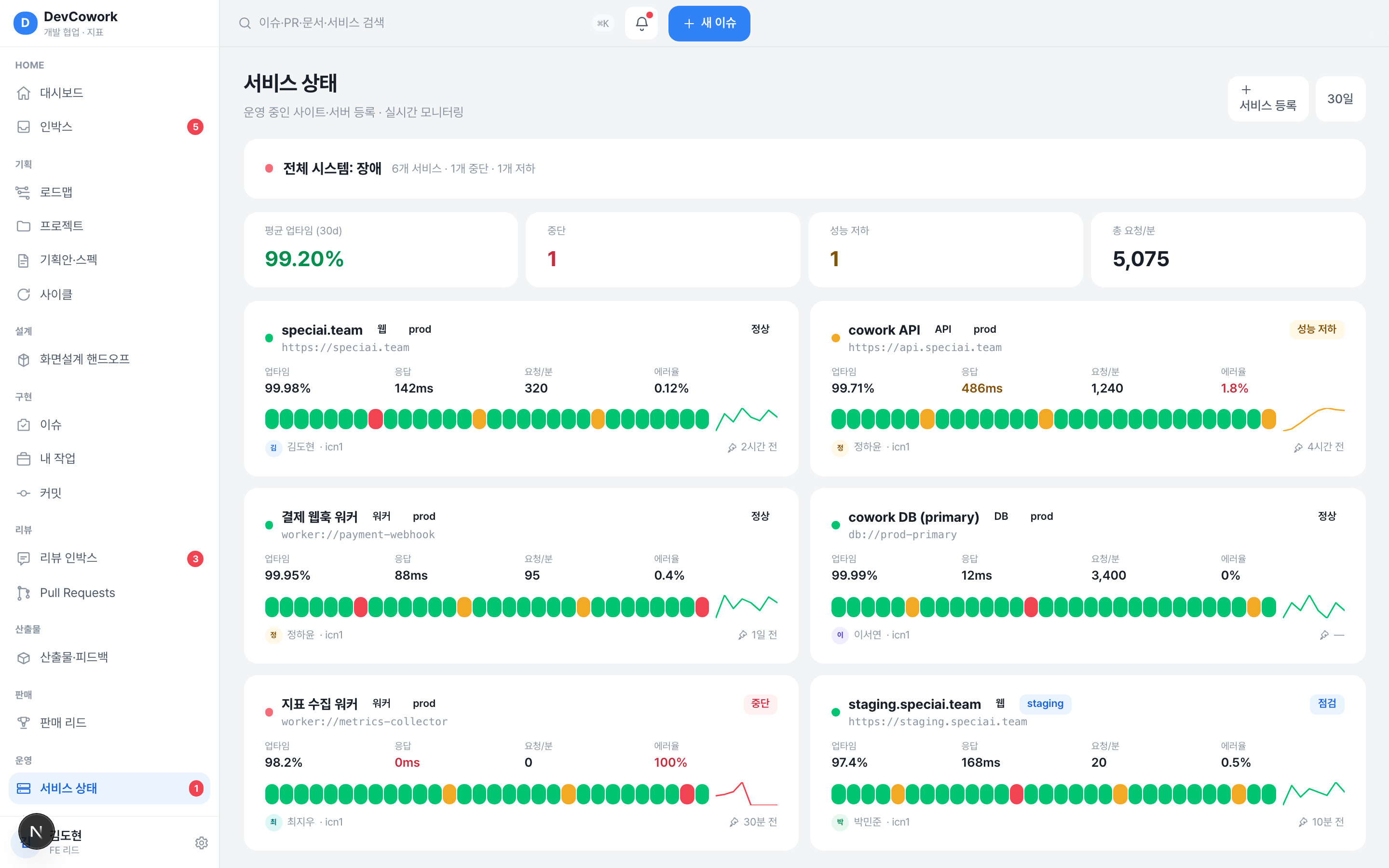The height and width of the screenshot is (868, 1389).
Task: Click the 화면설계 핸드오프 cube icon
Action: 24,359
